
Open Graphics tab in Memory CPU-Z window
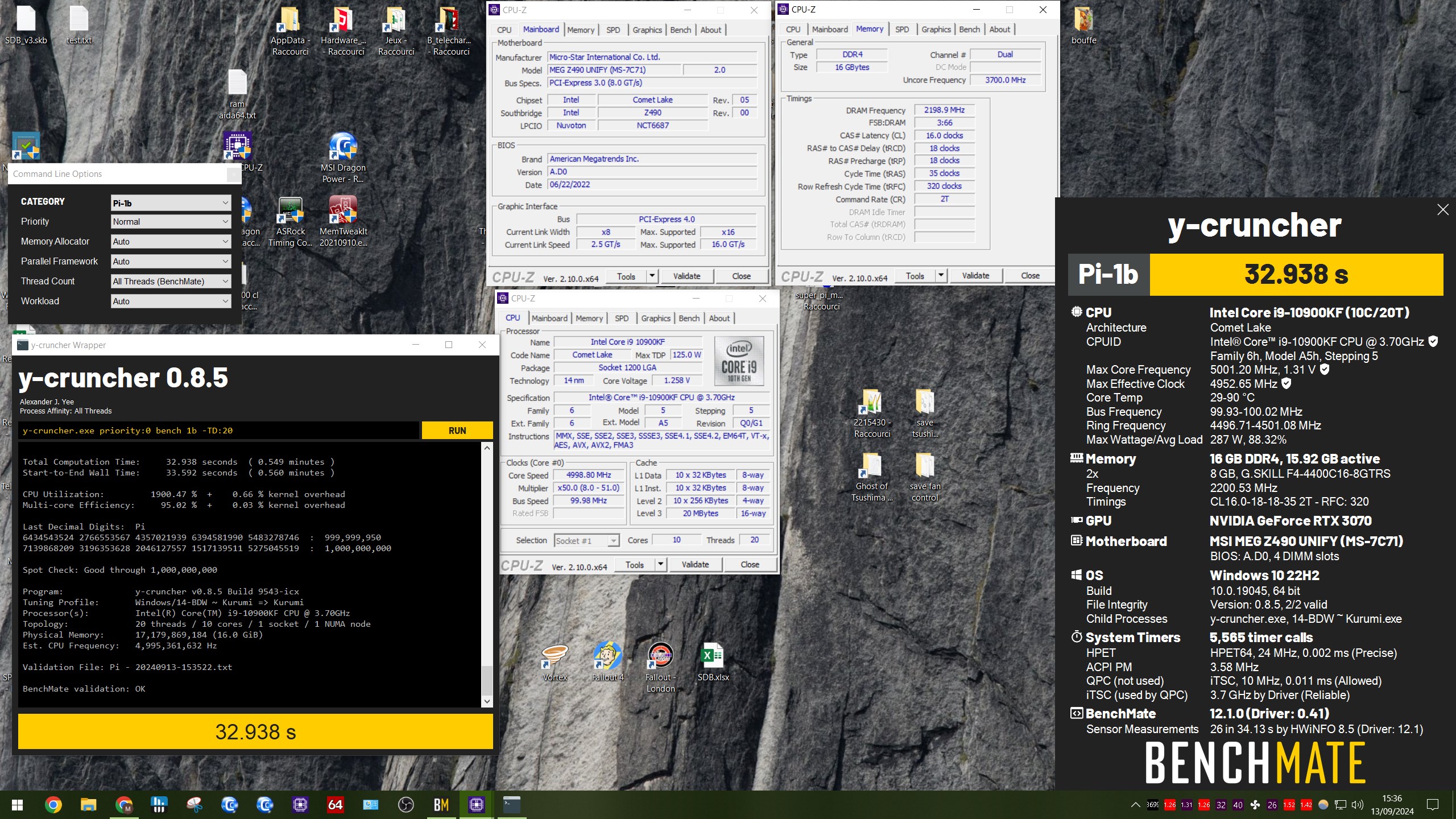pyautogui.click(x=936, y=29)
